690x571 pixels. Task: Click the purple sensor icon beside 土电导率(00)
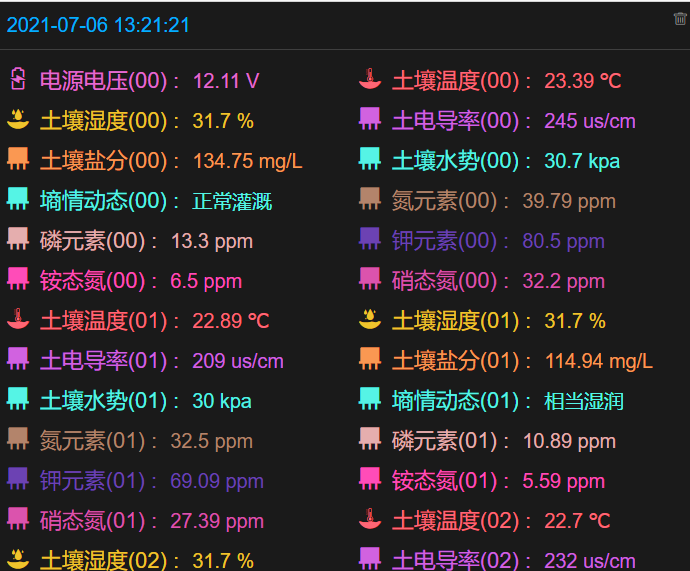click(370, 120)
